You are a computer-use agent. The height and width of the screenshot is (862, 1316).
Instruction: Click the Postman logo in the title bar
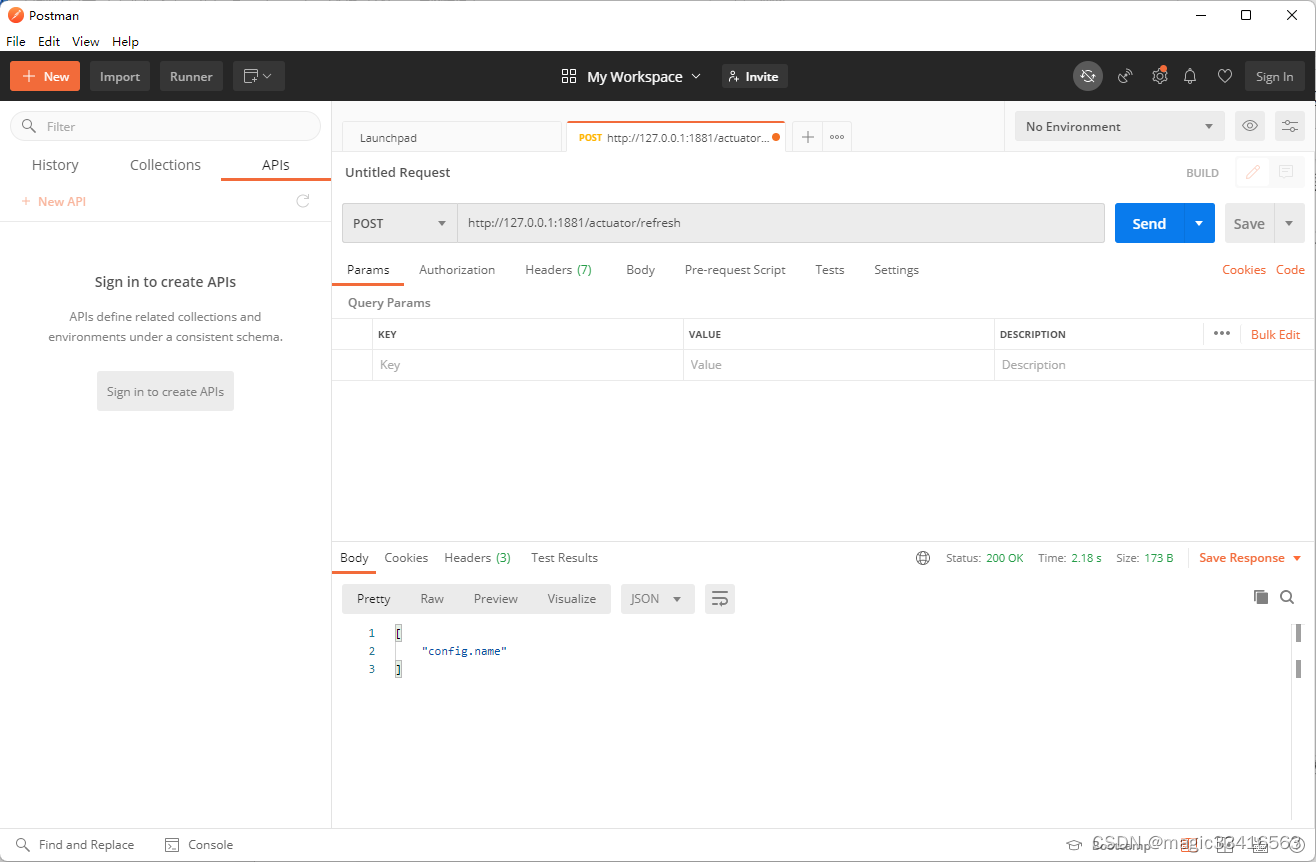[15, 15]
